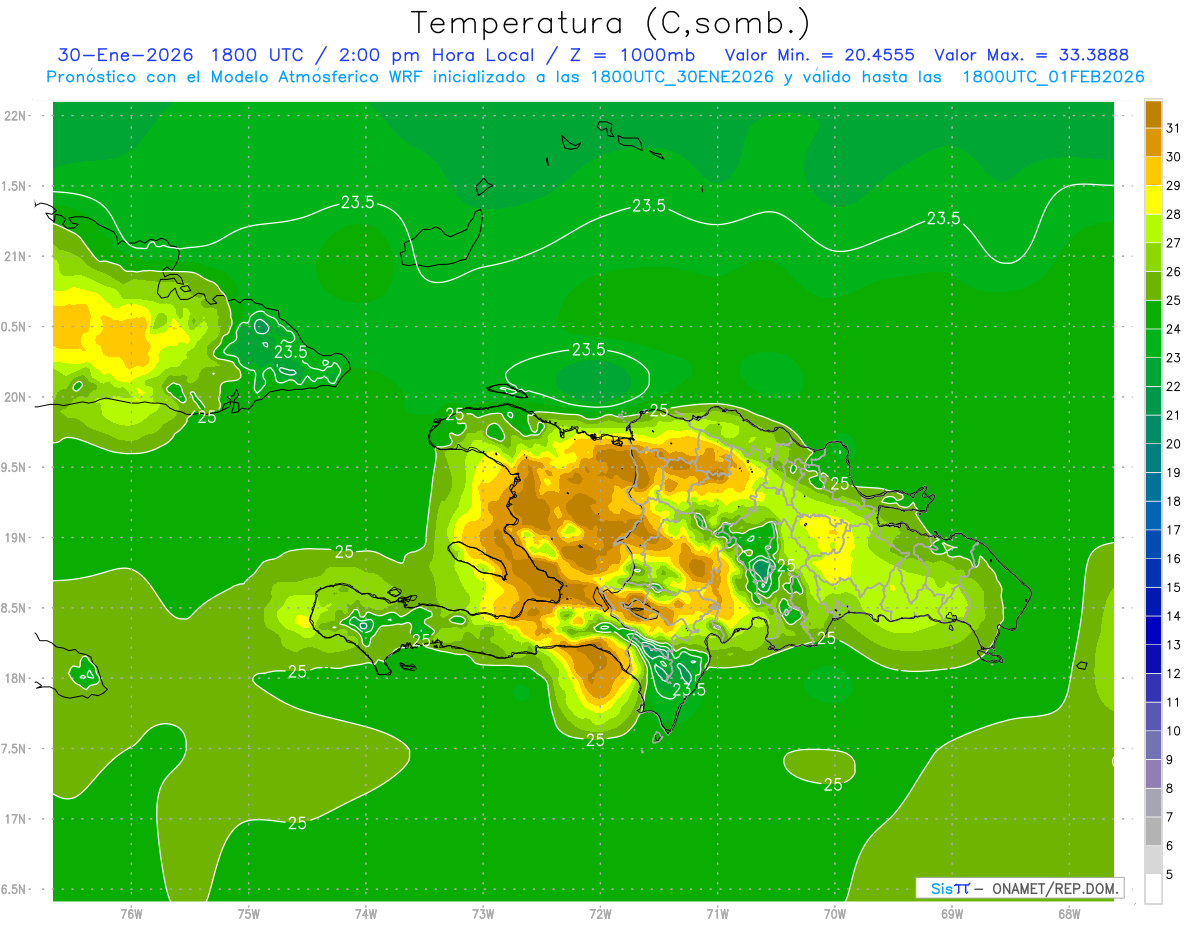Click the "71W" longitude axis label
Screen dimensions: 1200x927
click(x=717, y=914)
